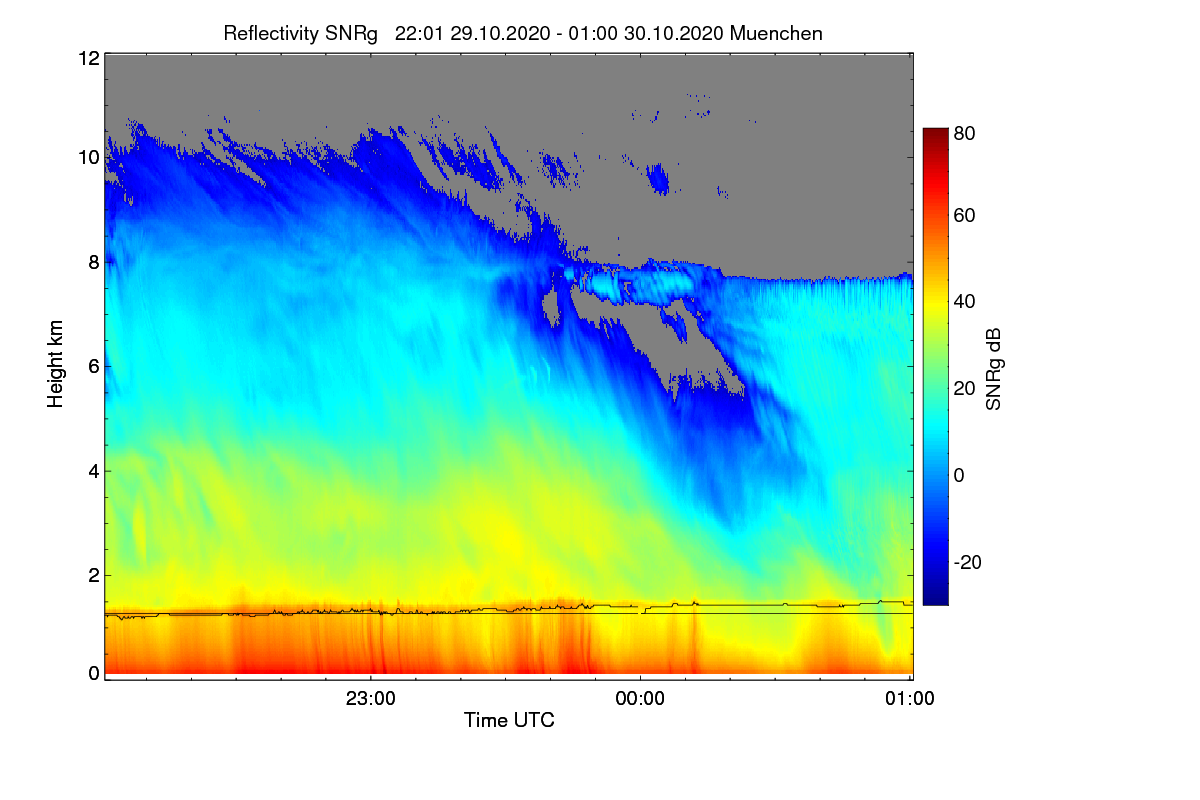
Task: Click the colorbar value 60
Action: pyautogui.click(x=965, y=215)
